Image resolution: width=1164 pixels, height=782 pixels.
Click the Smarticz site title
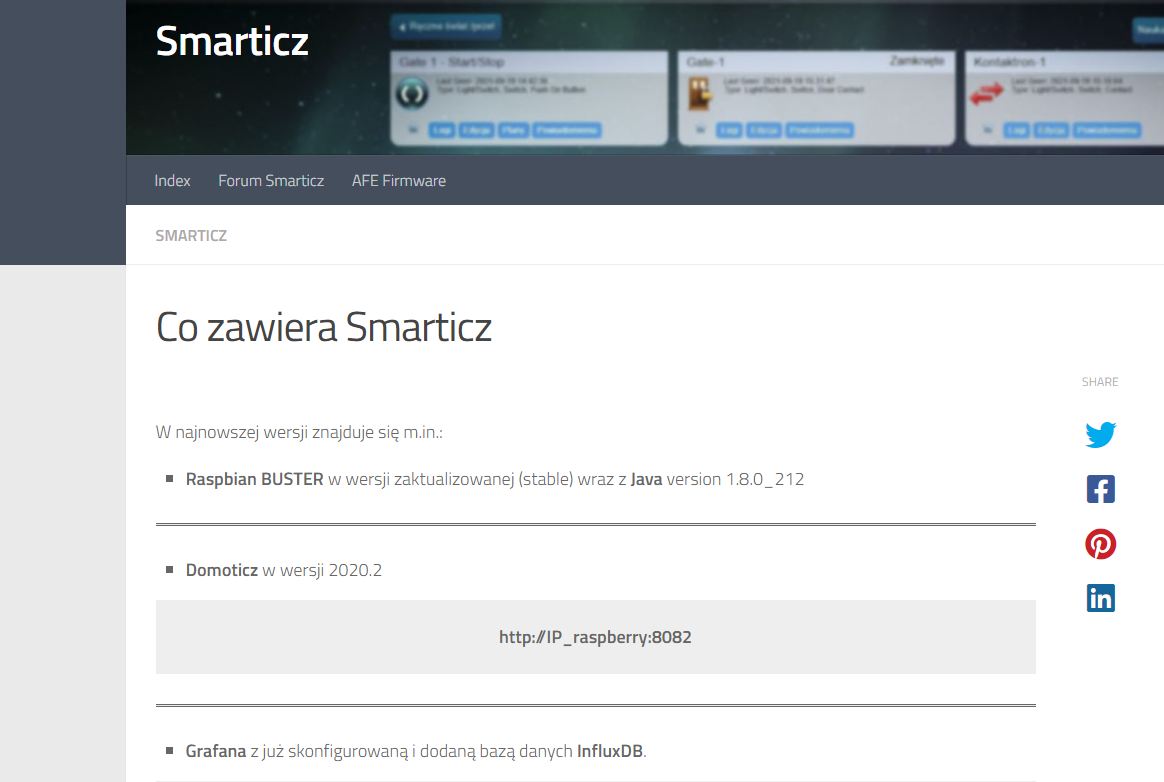coord(232,41)
